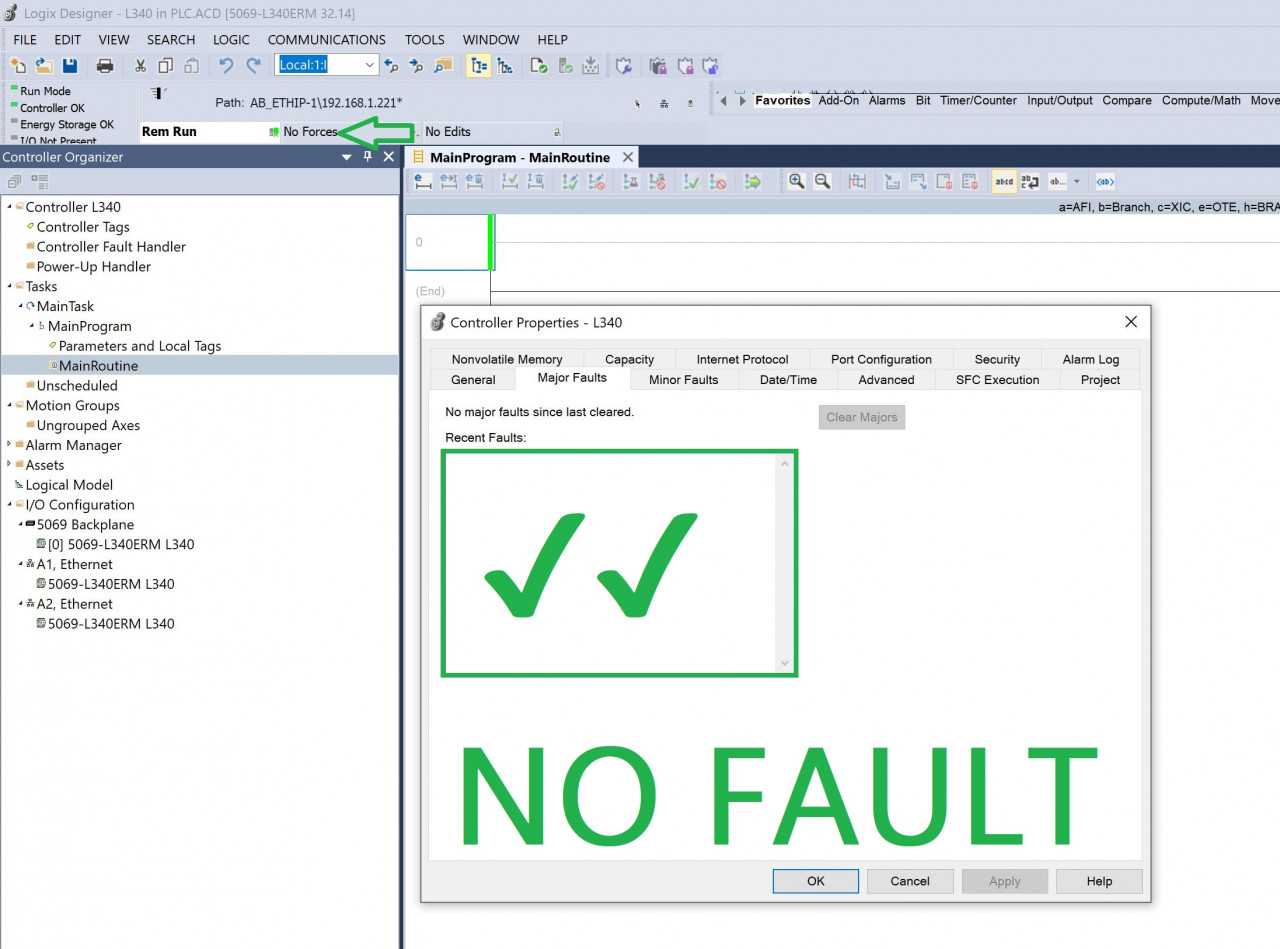Viewport: 1280px width, 949px height.
Task: Collapse the Motion Groups node
Action: pyautogui.click(x=9, y=405)
